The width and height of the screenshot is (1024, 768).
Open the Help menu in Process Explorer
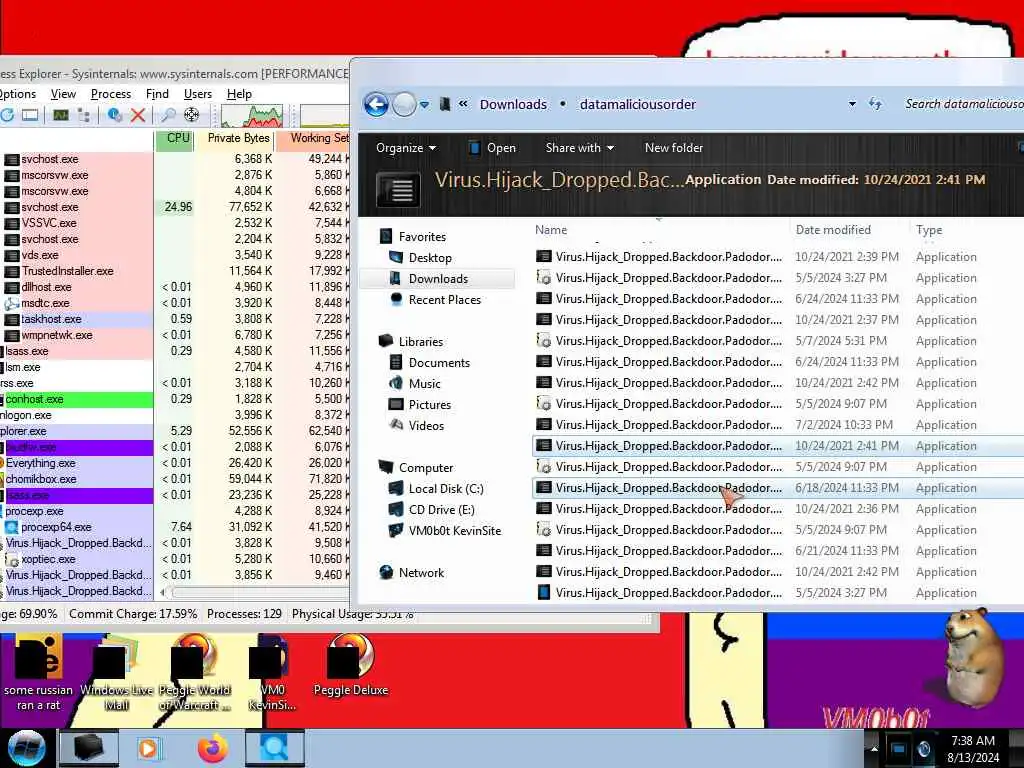(240, 94)
